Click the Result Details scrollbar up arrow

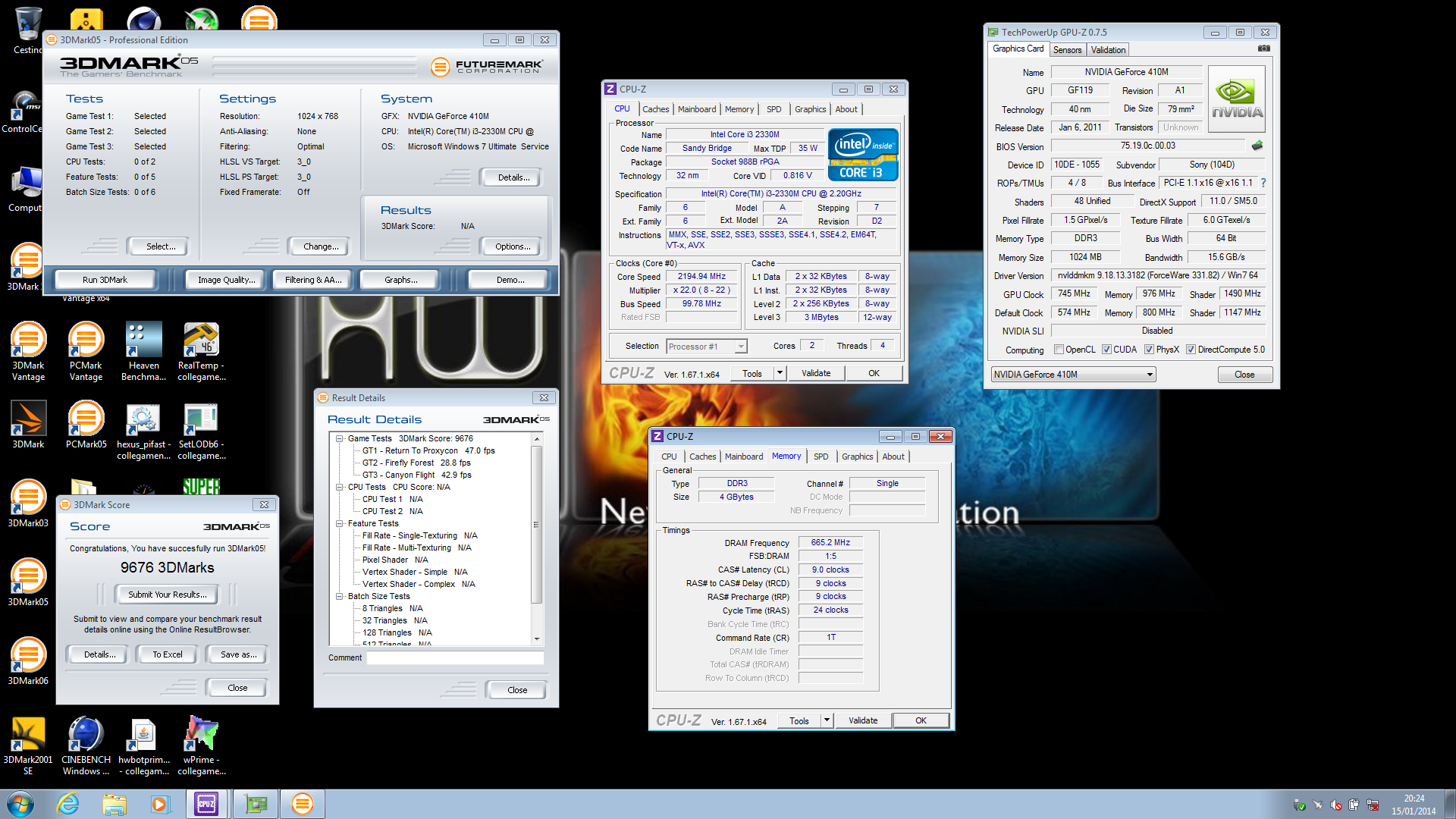[537, 439]
